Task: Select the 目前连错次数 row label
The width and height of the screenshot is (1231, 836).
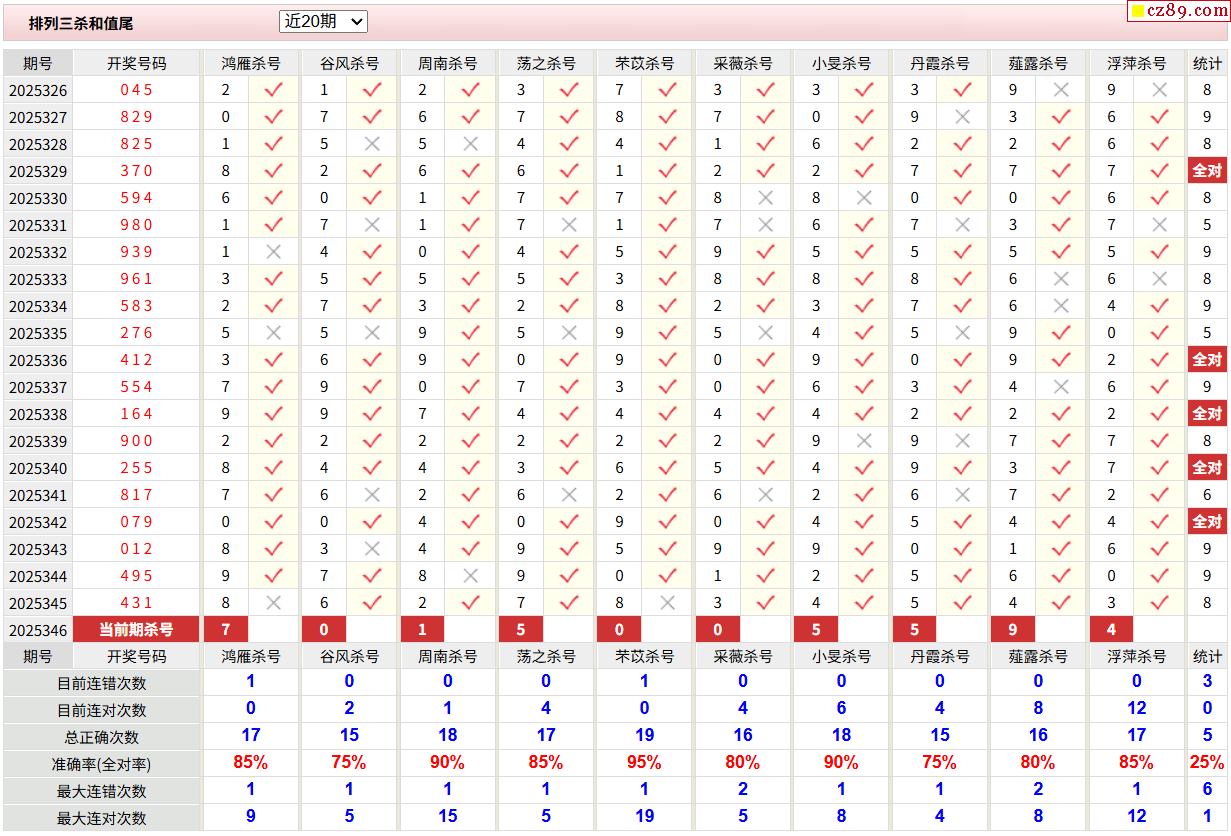Action: tap(101, 683)
